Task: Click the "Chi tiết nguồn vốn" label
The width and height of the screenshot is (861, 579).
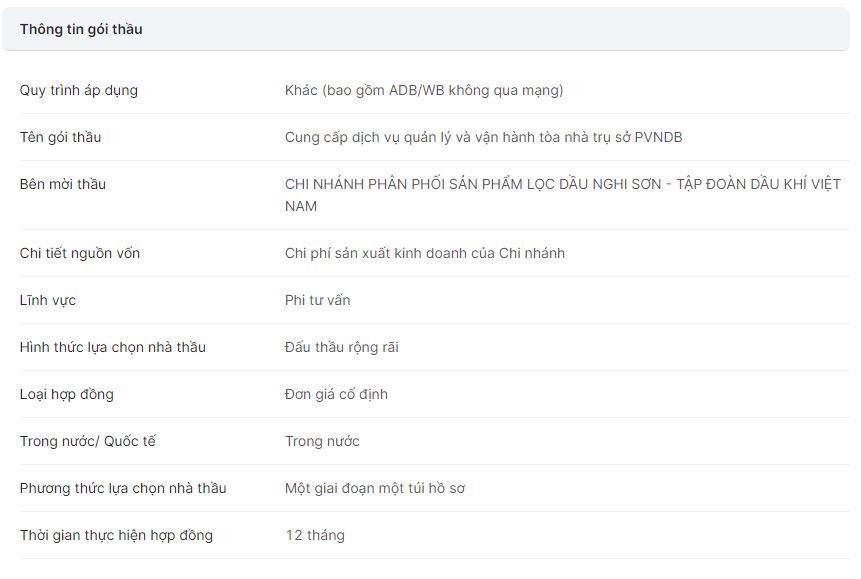Action: click(80, 253)
